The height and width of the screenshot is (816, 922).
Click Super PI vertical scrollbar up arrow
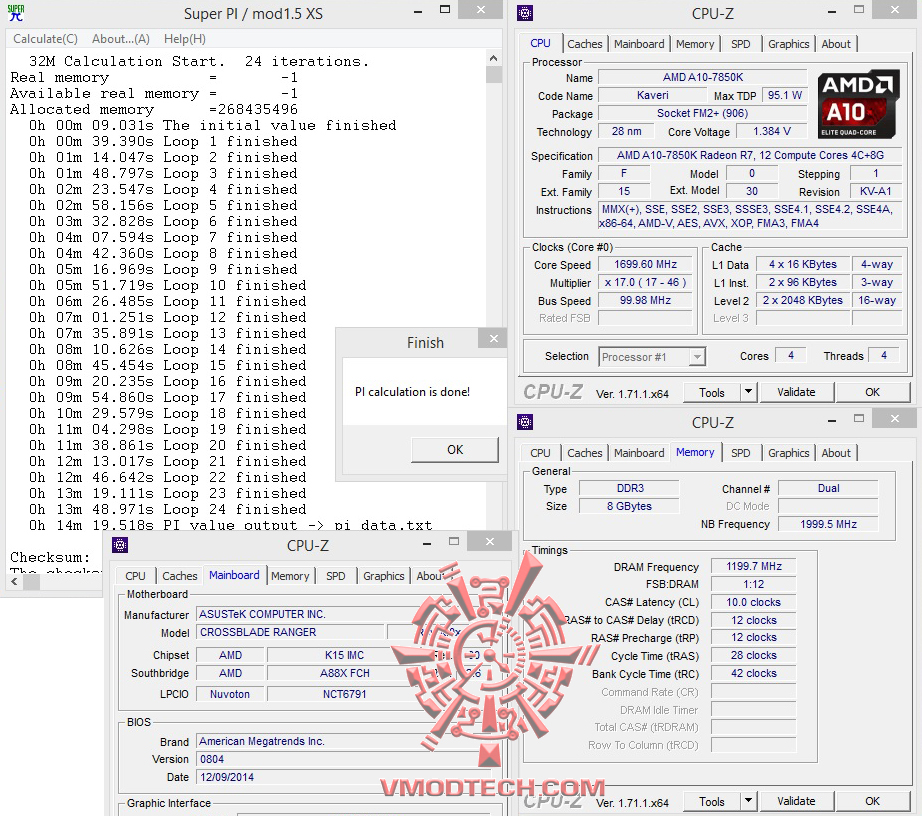point(493,58)
